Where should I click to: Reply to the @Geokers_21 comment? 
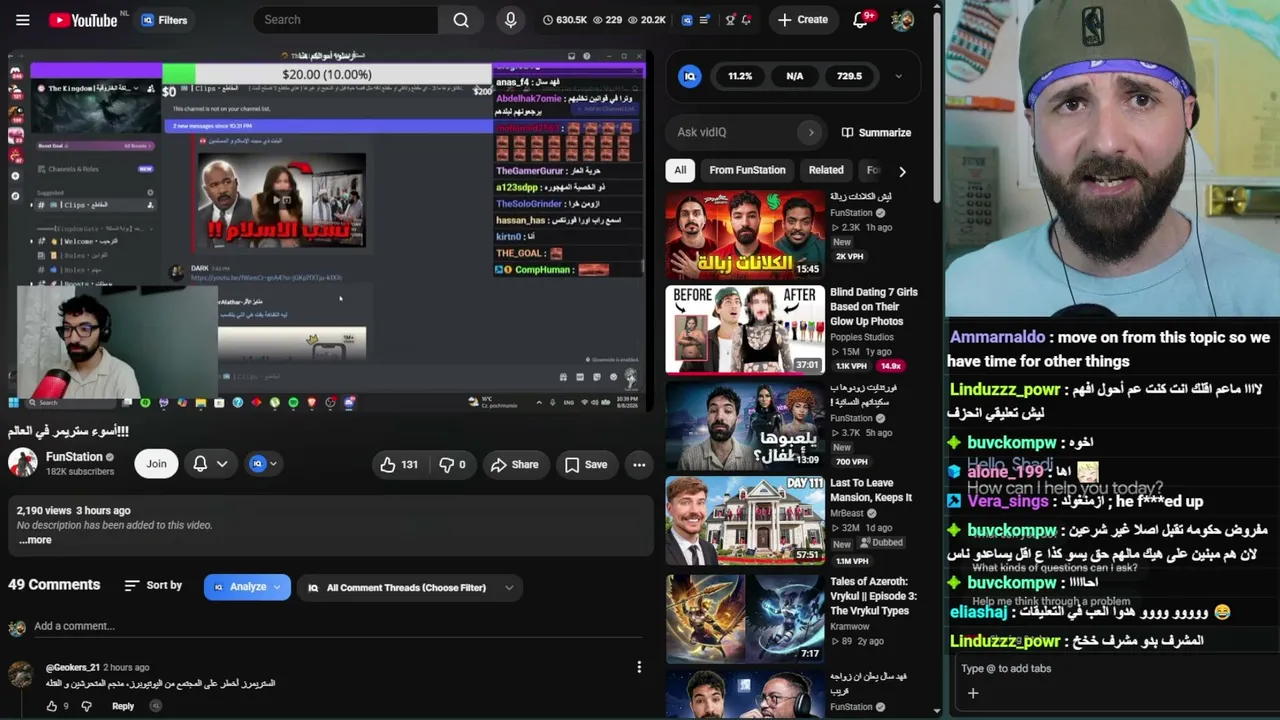(123, 706)
